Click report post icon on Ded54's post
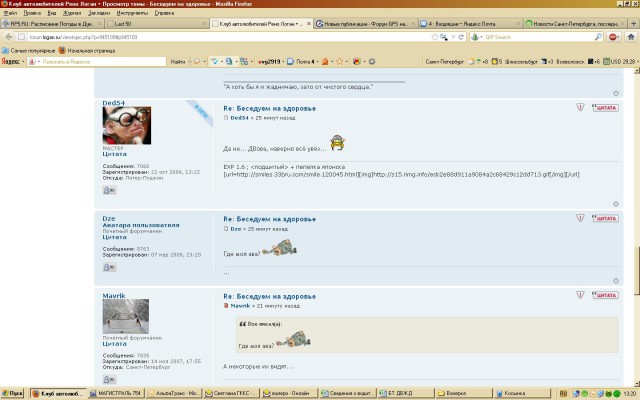The width and height of the screenshot is (640, 400). 580,107
